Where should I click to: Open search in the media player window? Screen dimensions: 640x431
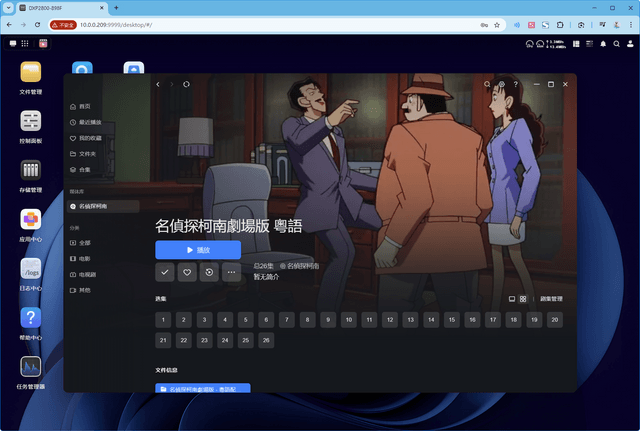point(487,84)
